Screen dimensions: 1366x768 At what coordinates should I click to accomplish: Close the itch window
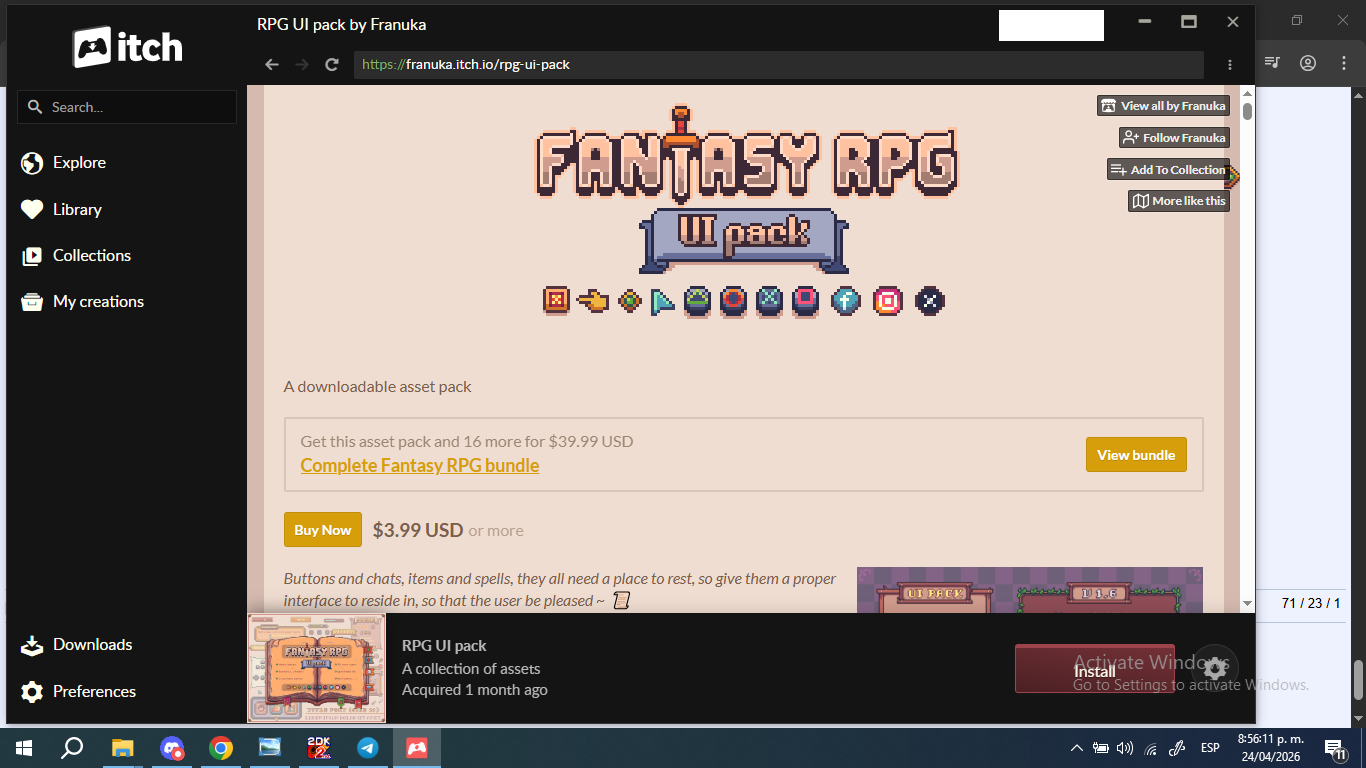(1233, 22)
